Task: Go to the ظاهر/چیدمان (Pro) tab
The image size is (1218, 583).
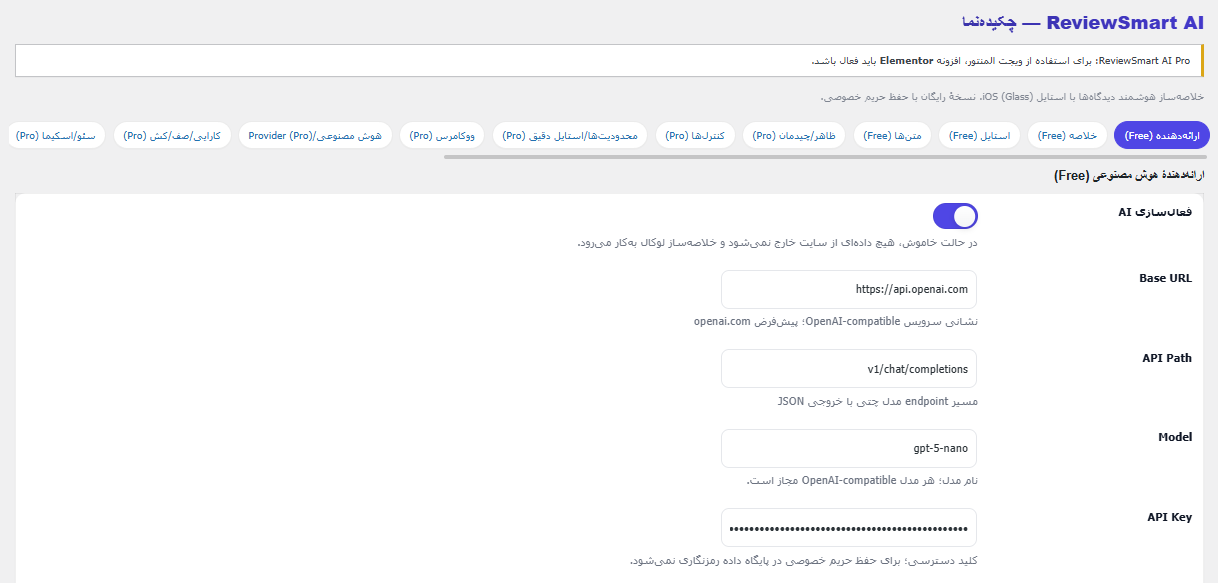Action: click(x=794, y=135)
